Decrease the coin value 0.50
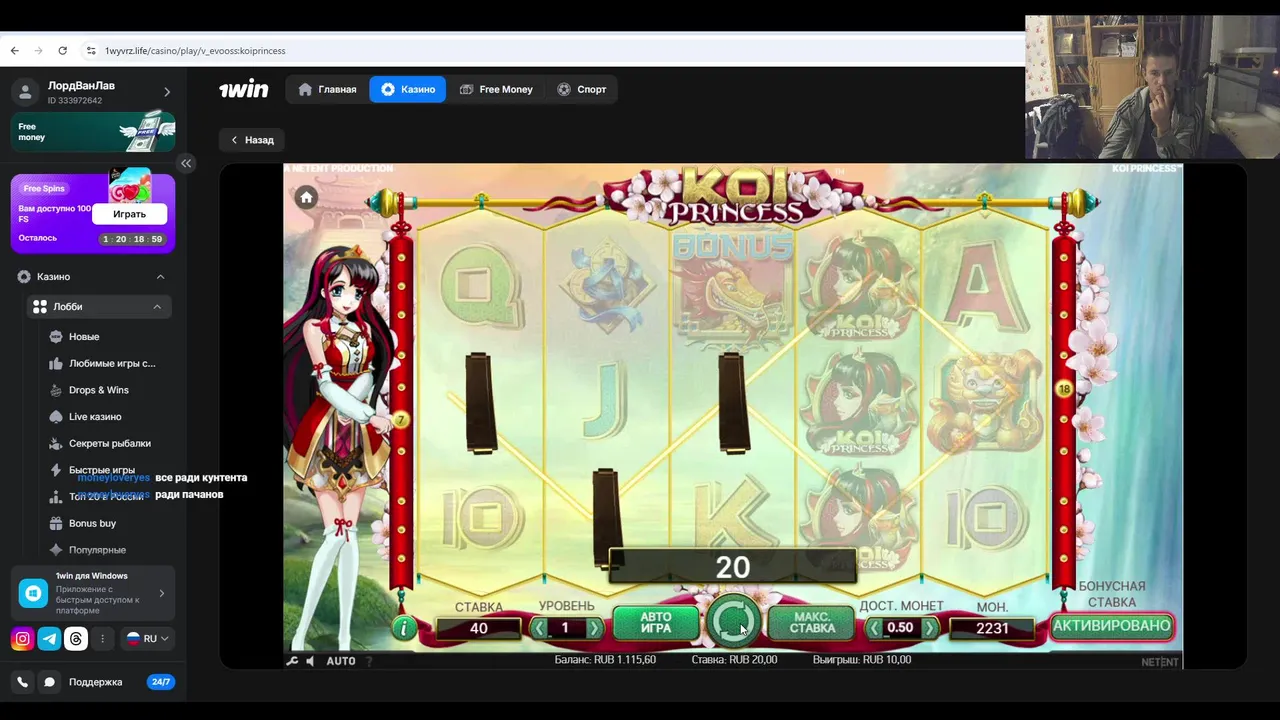 (x=875, y=628)
